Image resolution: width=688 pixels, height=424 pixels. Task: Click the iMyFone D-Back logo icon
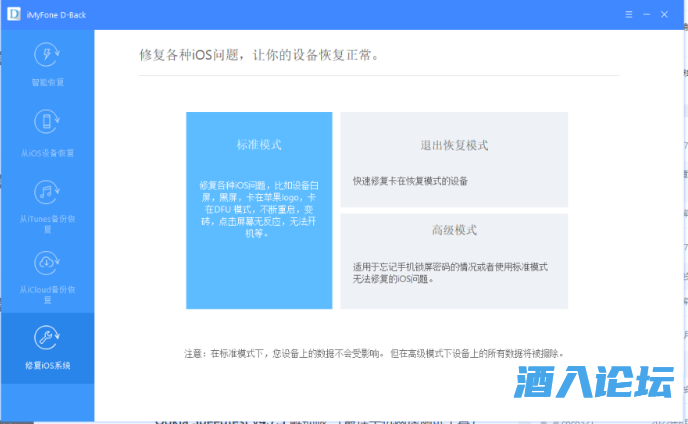(12, 15)
